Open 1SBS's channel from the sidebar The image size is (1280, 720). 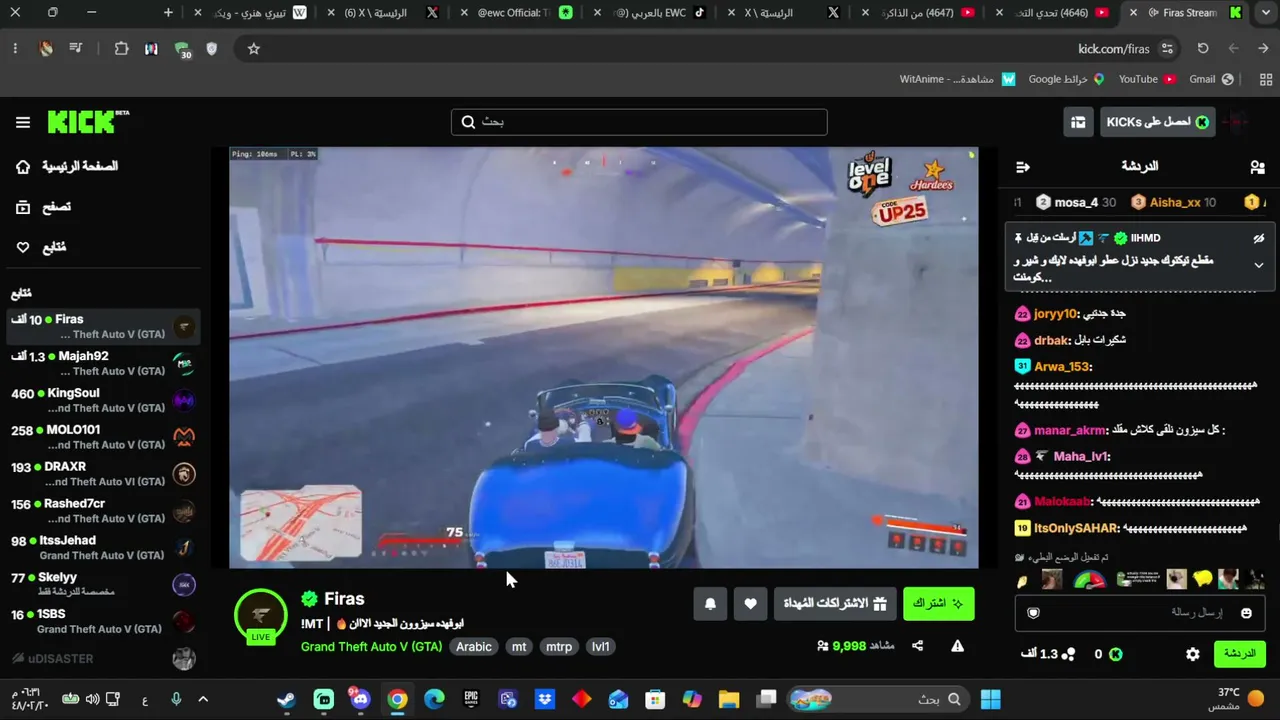point(103,621)
